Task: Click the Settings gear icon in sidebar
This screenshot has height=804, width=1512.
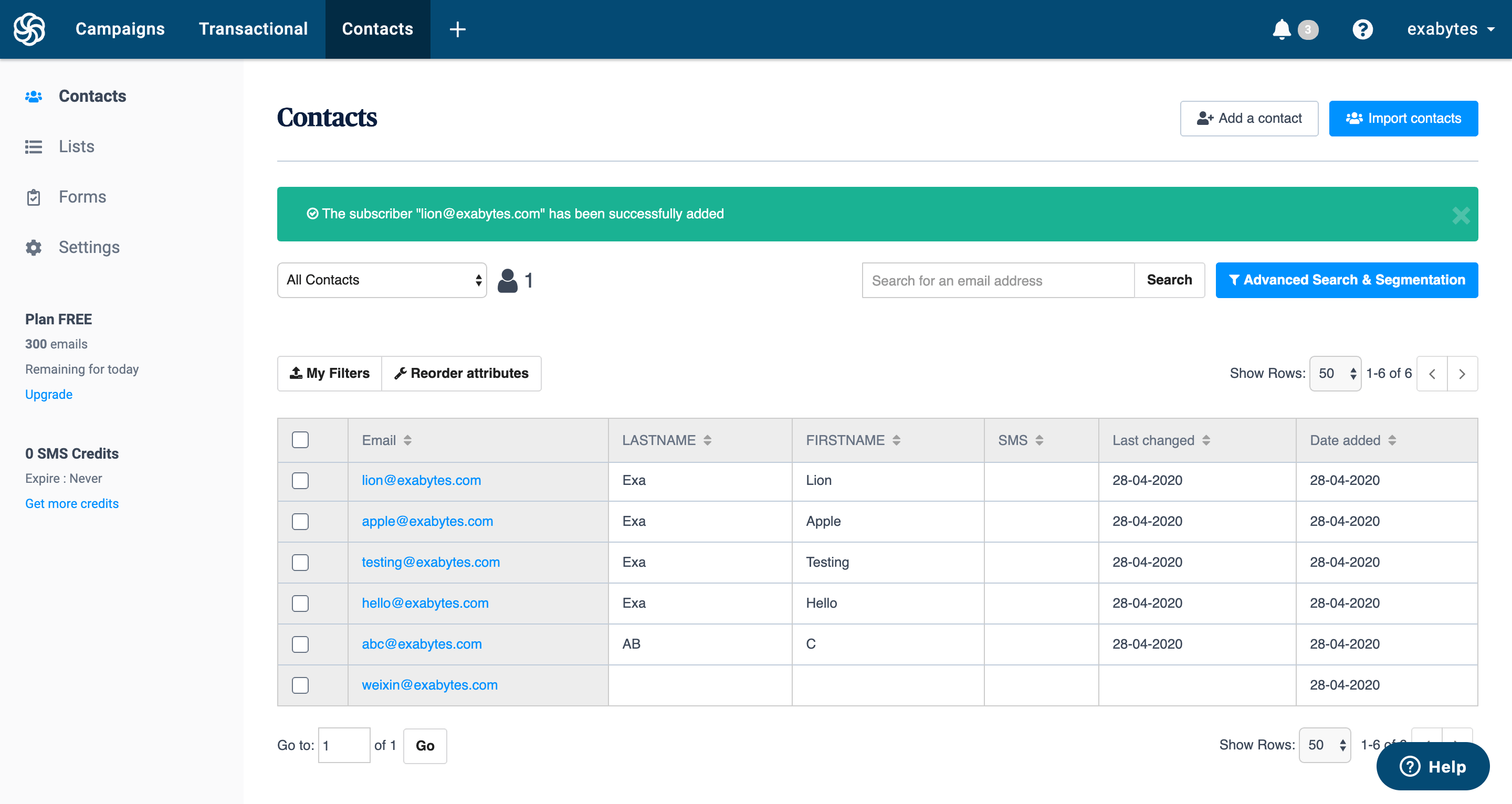Action: click(x=34, y=248)
